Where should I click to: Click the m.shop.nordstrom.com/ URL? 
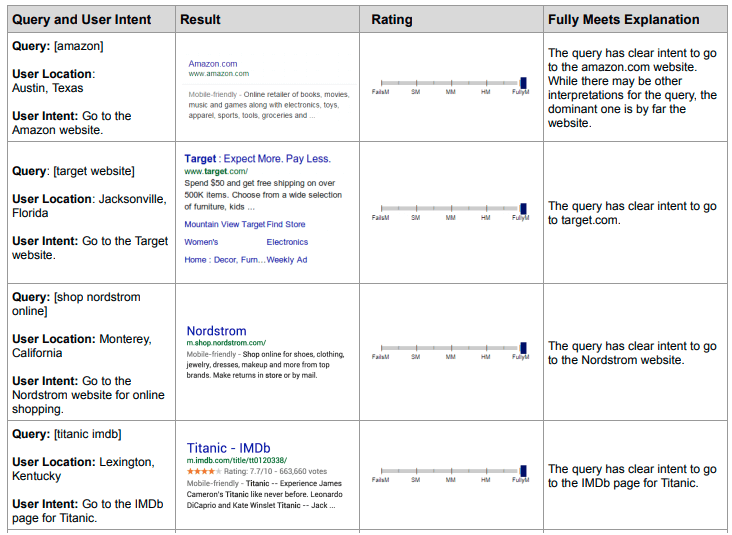pos(226,343)
